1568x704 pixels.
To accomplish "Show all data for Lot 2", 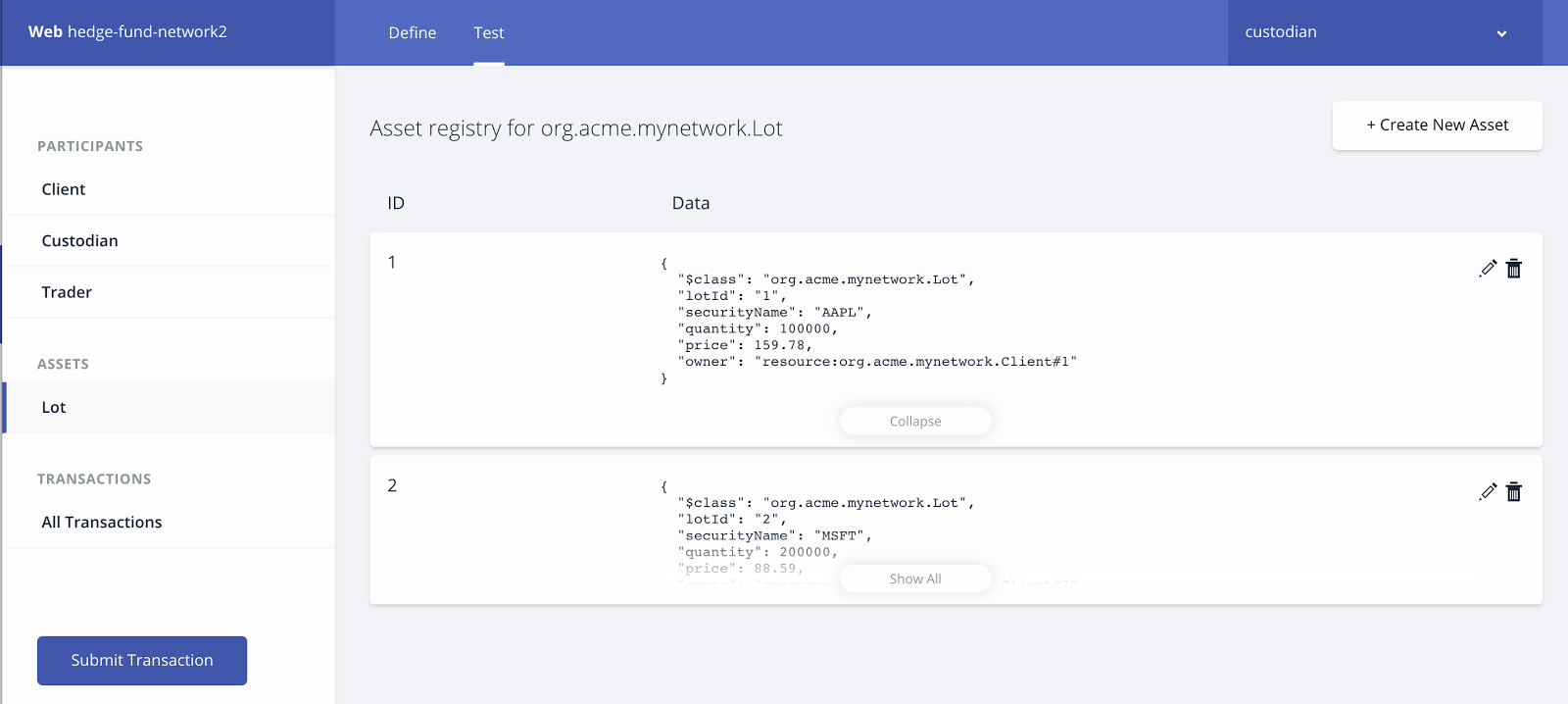I will 915,579.
